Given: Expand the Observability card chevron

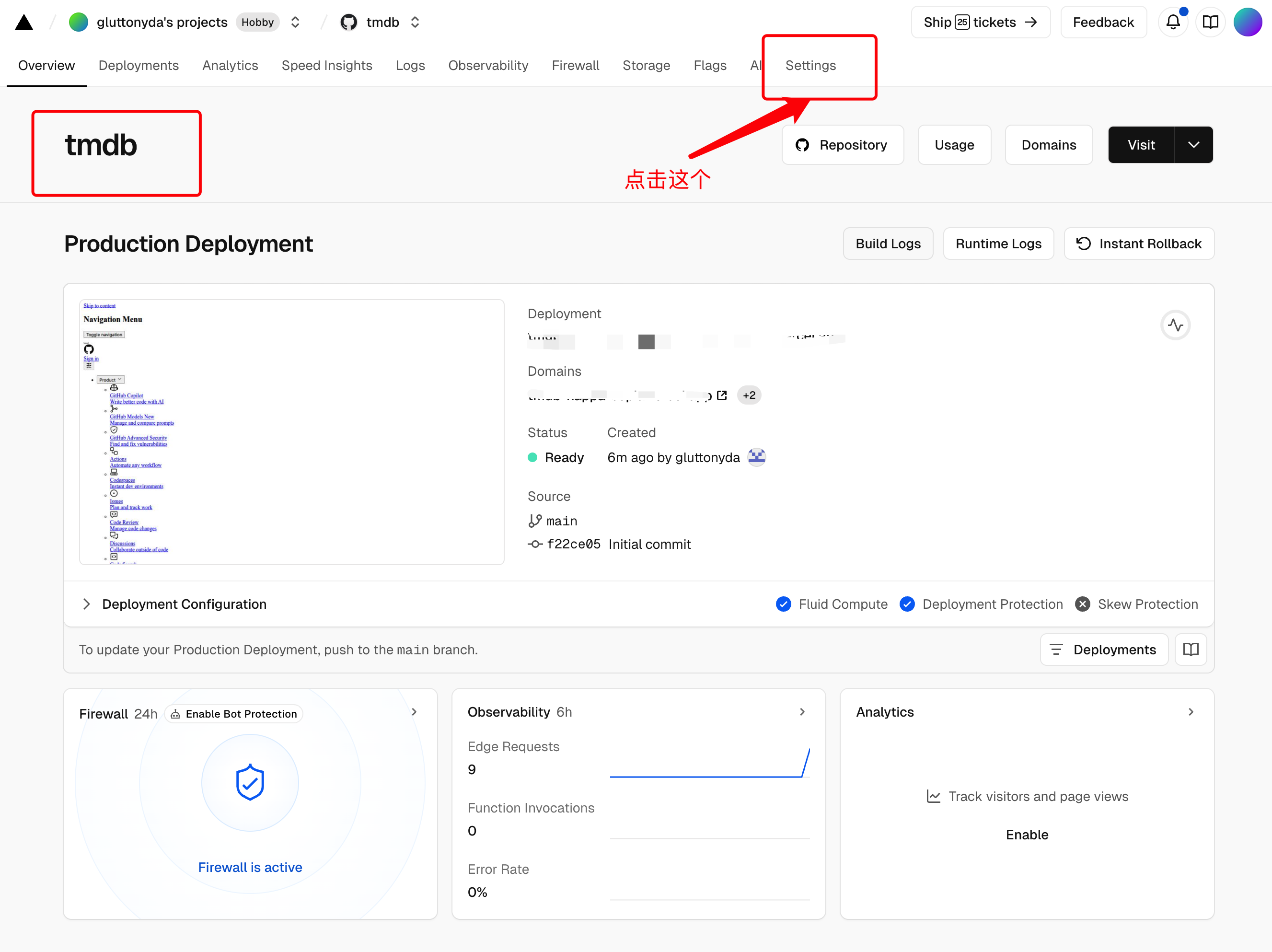Looking at the screenshot, I should pyautogui.click(x=802, y=712).
